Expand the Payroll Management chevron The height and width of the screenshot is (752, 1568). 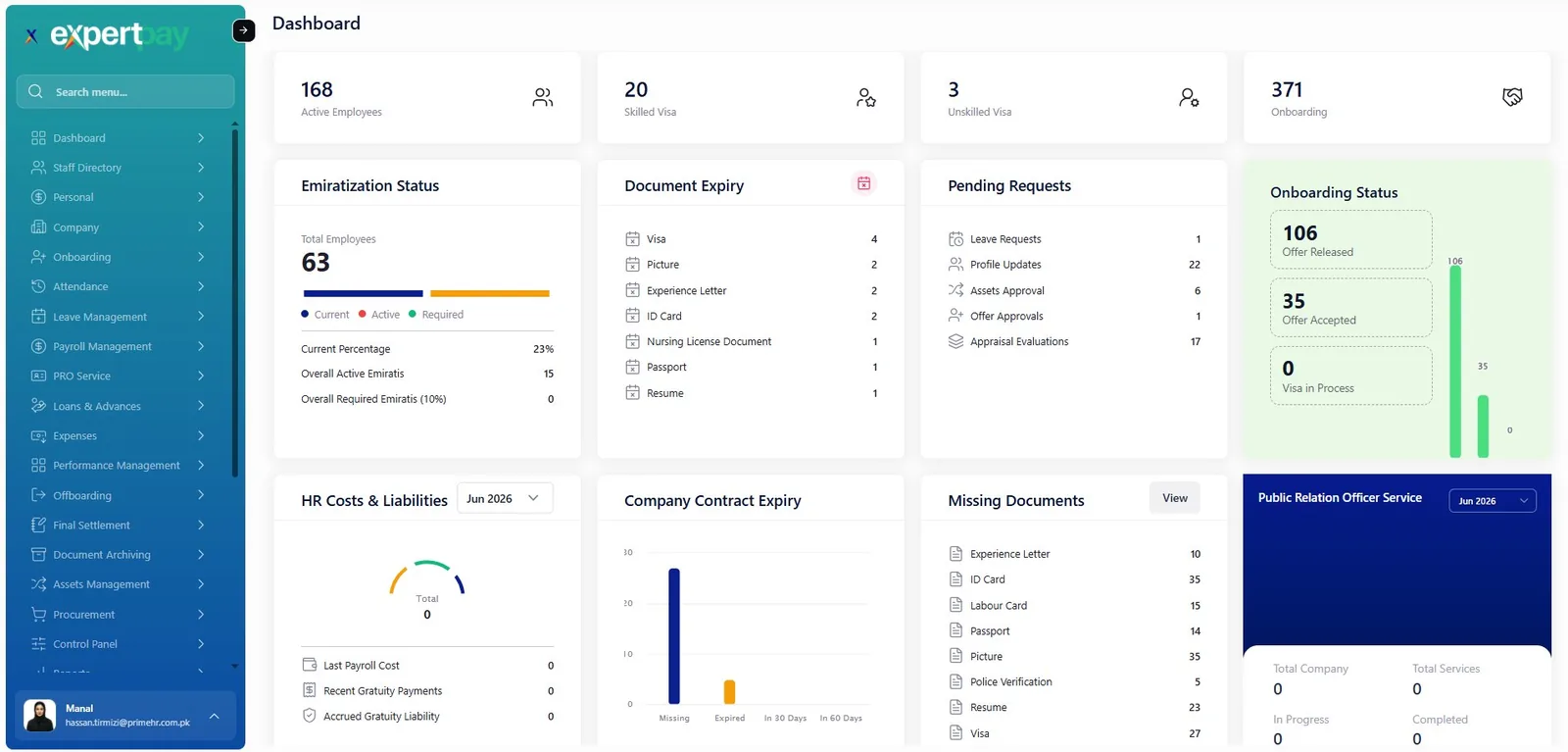pos(201,346)
